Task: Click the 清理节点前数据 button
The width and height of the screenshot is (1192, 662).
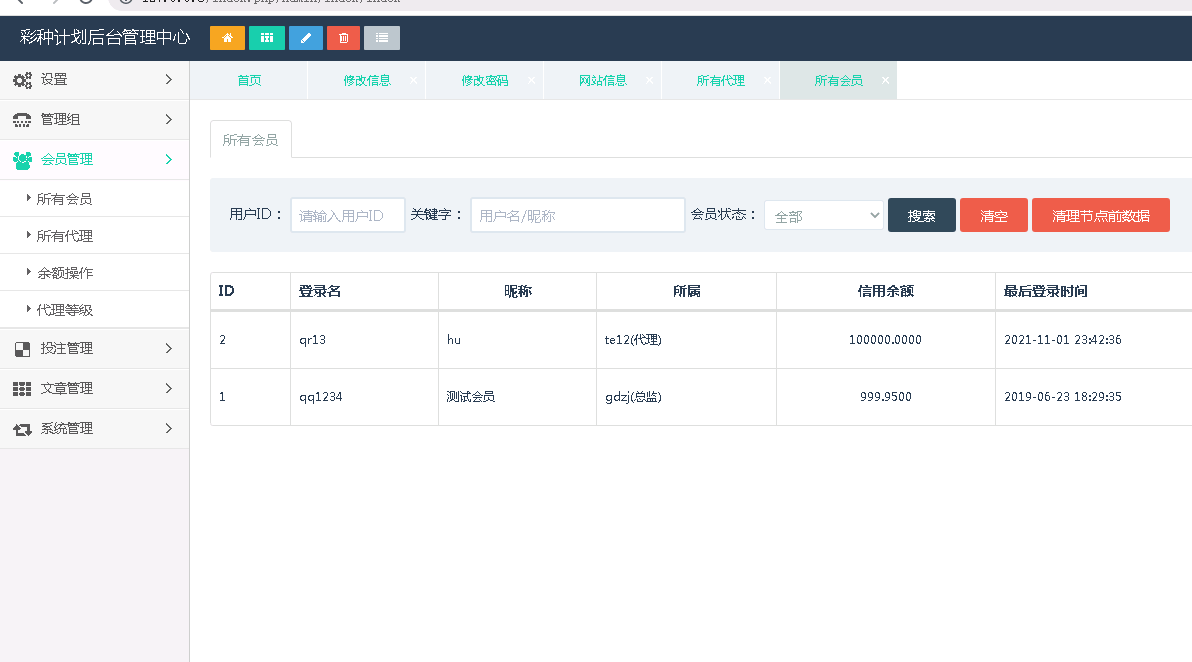Action: coord(1101,214)
